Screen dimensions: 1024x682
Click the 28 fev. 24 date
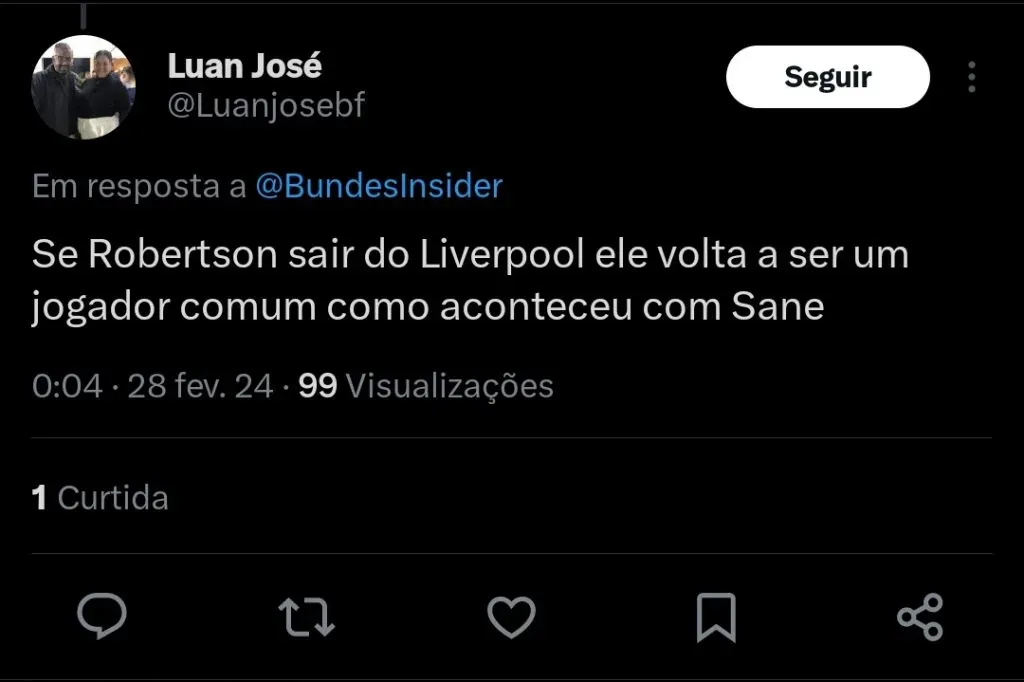coord(200,386)
